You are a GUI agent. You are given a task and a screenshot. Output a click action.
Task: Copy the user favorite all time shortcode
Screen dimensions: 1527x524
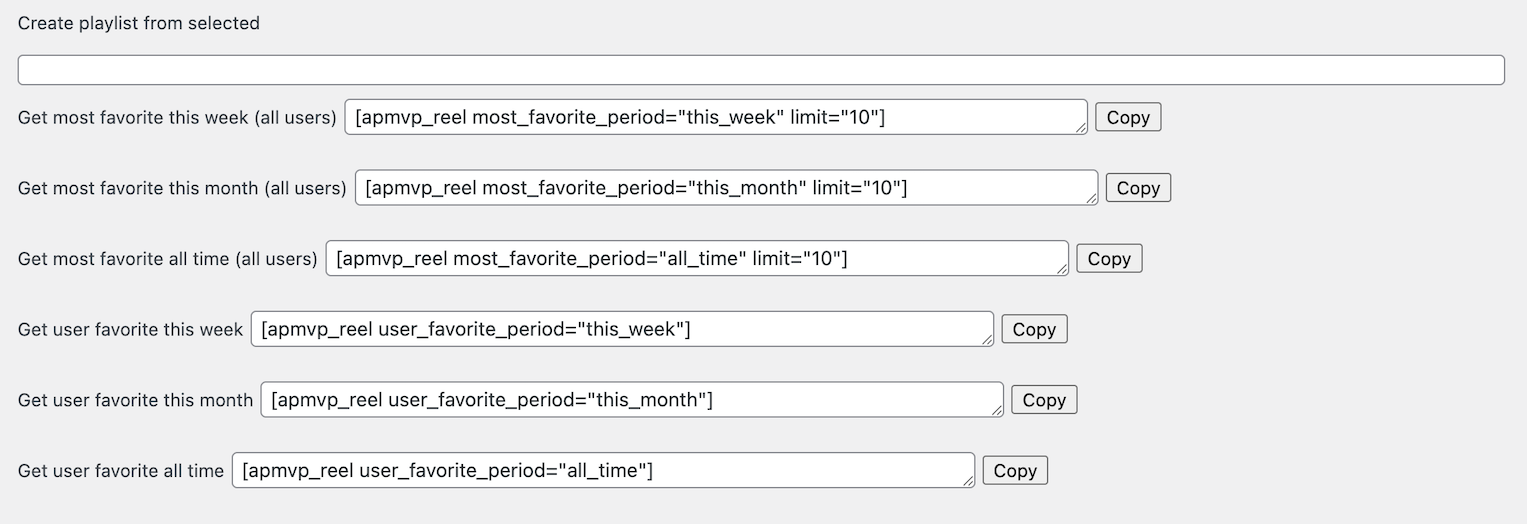click(1015, 471)
